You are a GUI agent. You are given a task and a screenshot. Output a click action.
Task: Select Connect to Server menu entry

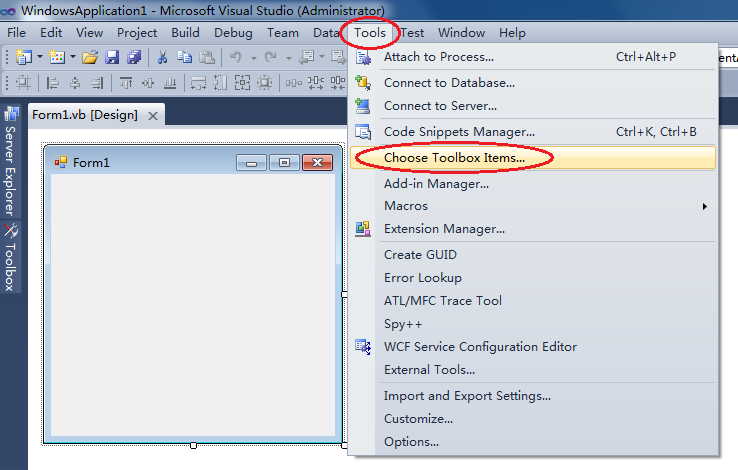coord(533,106)
